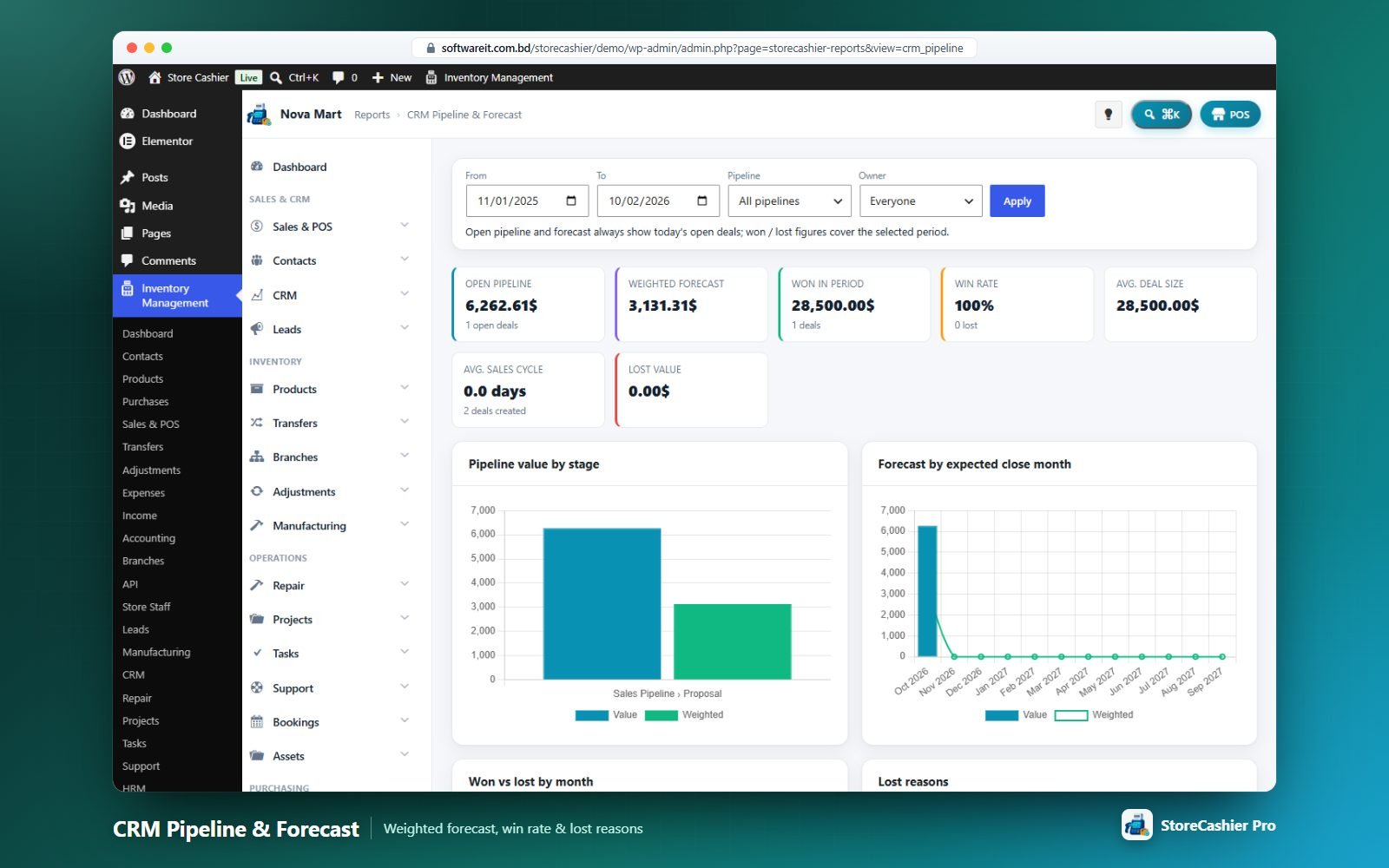Expand the Products menu chevron

405,388
